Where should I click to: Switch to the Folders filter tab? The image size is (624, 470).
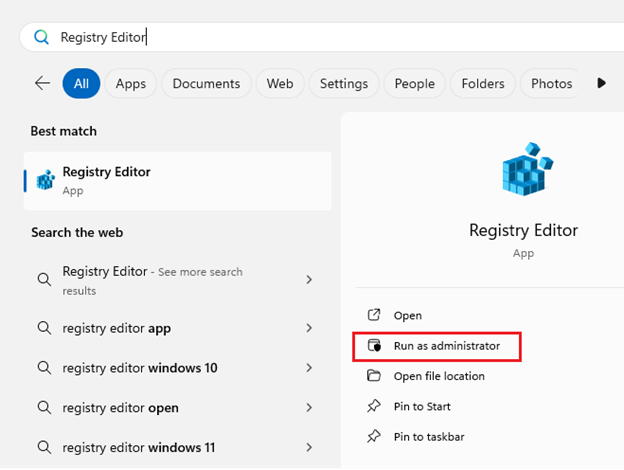[483, 83]
